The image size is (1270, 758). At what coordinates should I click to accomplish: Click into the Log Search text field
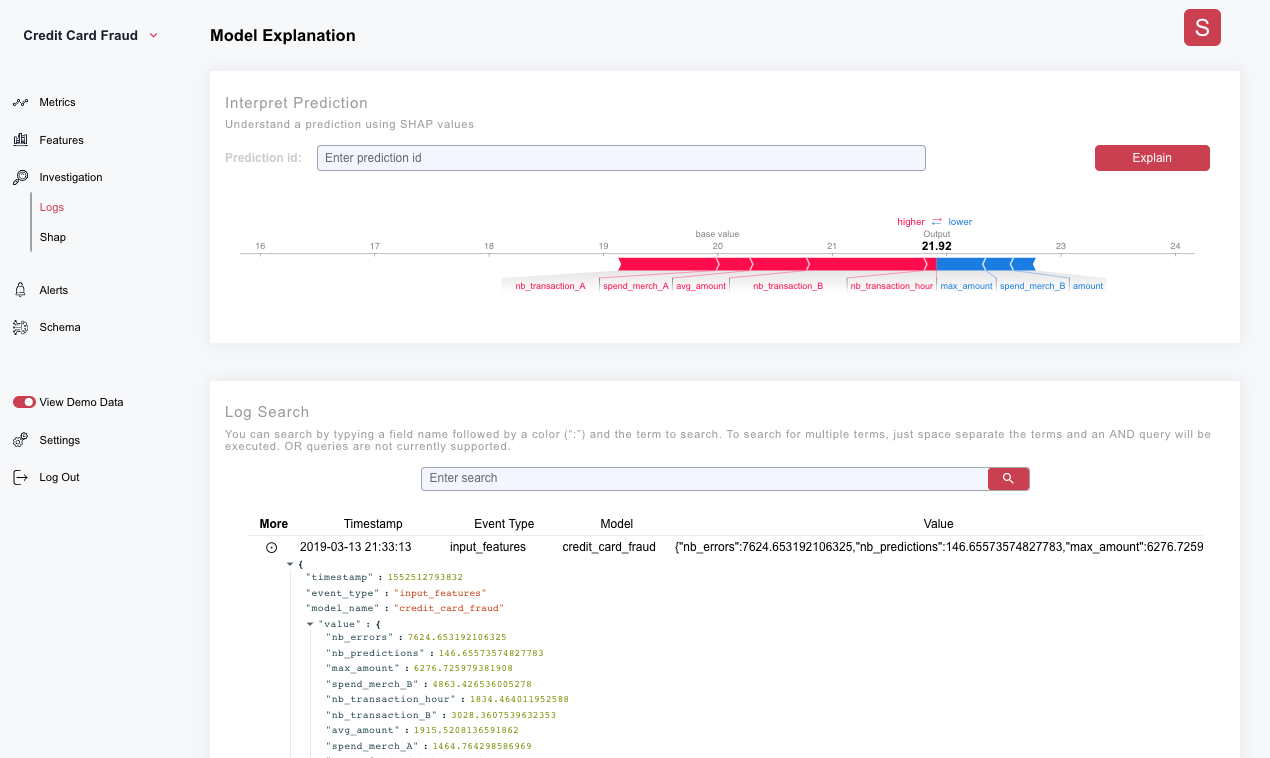705,479
